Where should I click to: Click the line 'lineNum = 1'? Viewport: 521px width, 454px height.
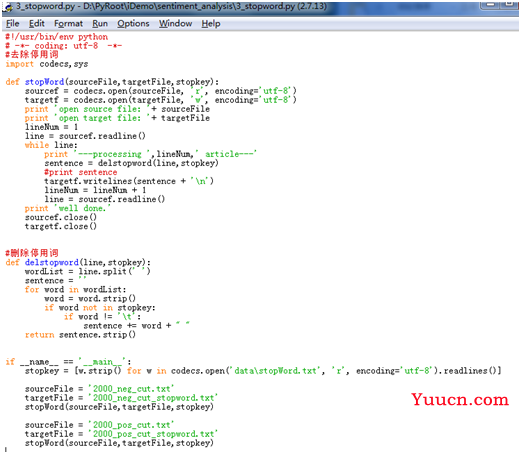coord(51,127)
